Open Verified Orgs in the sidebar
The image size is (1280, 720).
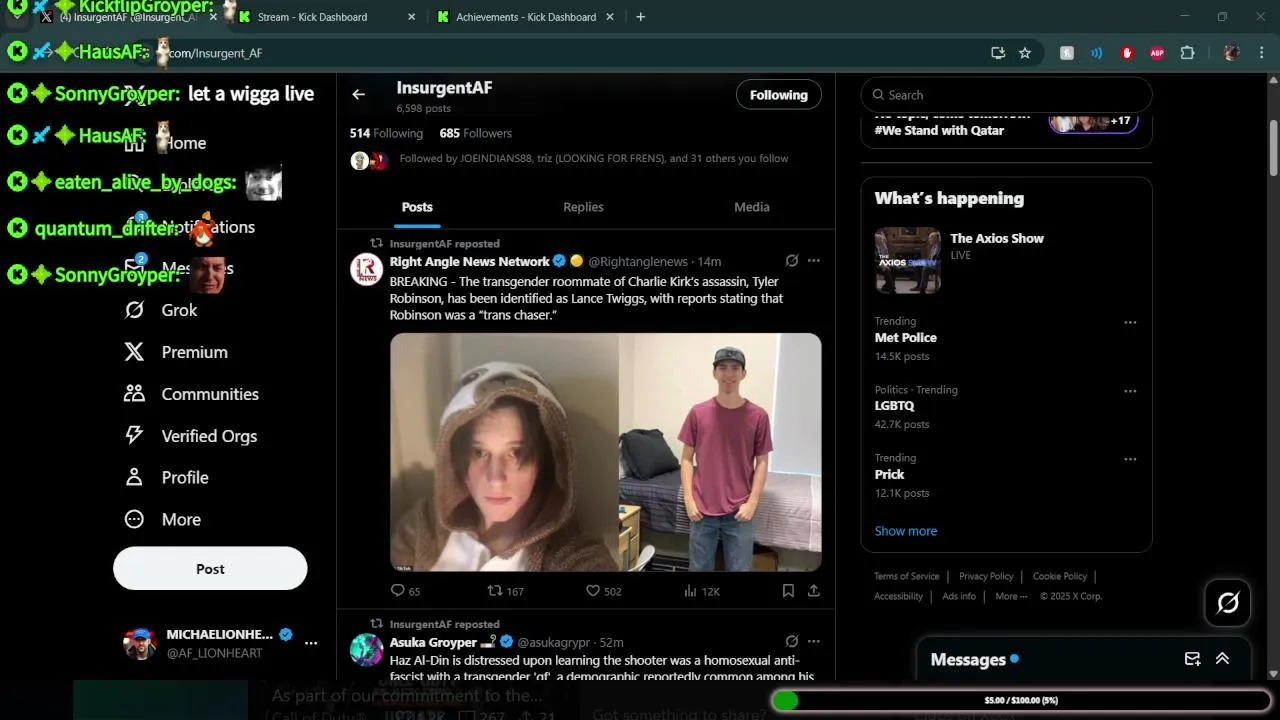click(x=190, y=436)
